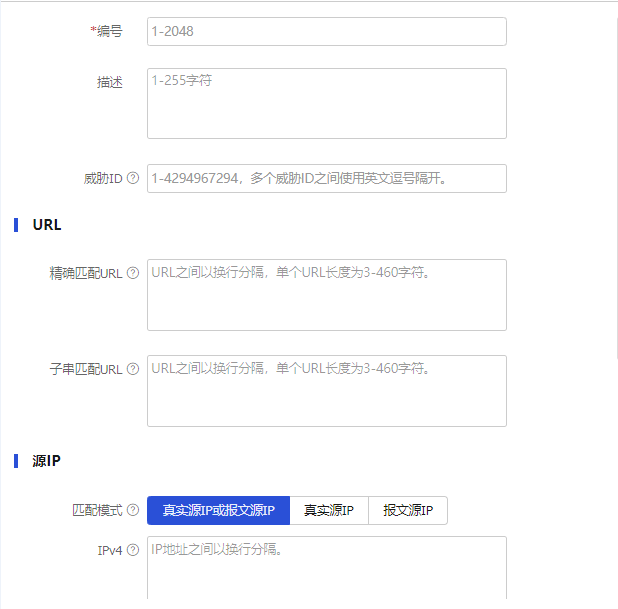Show the help hint next to 子串匹配URL
618x609 pixels.
click(x=133, y=370)
